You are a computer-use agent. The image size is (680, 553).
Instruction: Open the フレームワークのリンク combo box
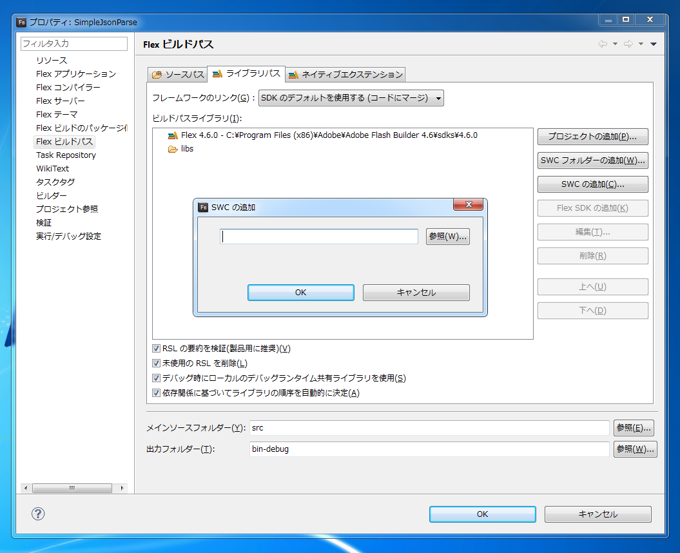[x=351, y=98]
